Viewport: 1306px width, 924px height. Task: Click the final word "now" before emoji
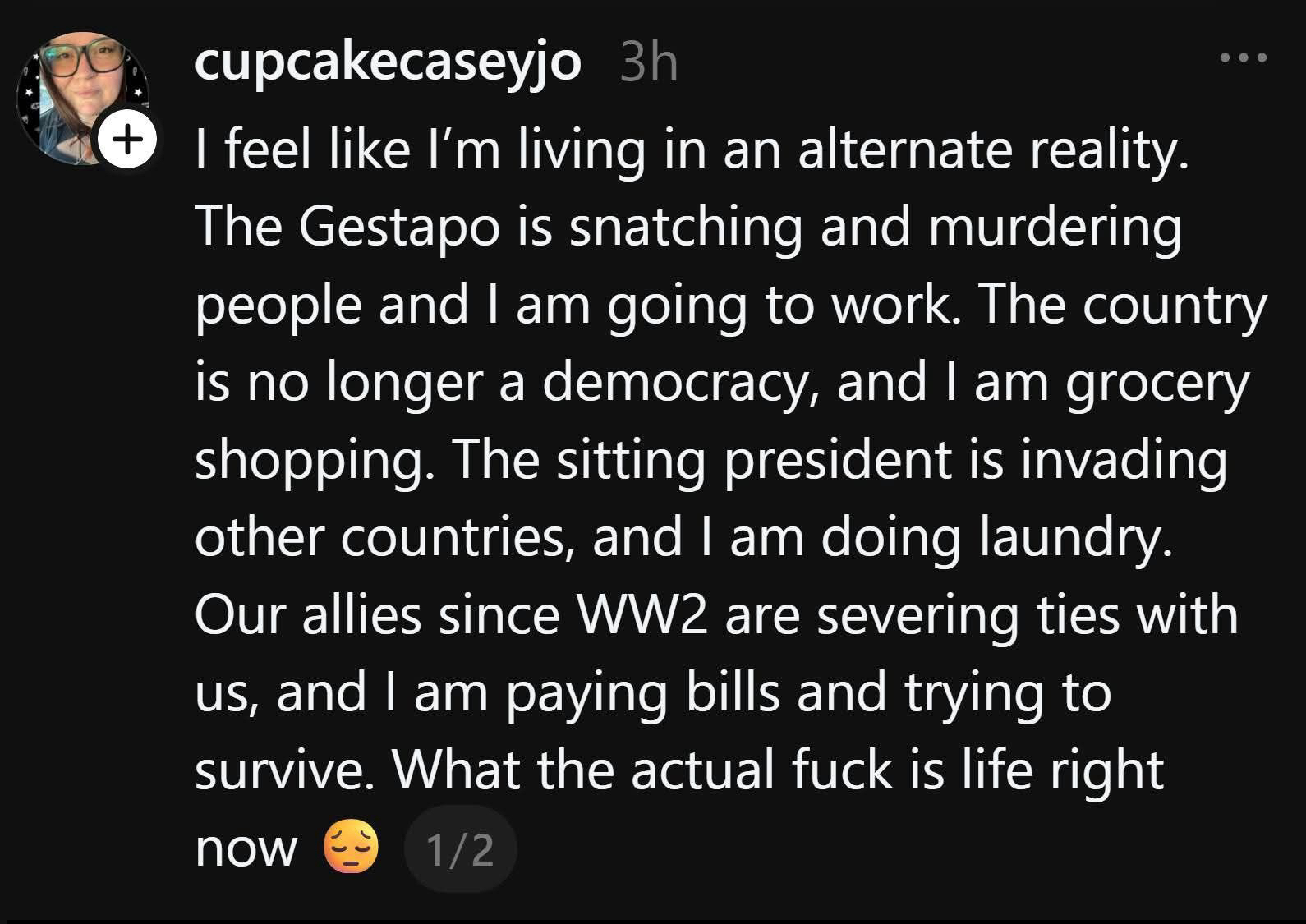click(246, 849)
